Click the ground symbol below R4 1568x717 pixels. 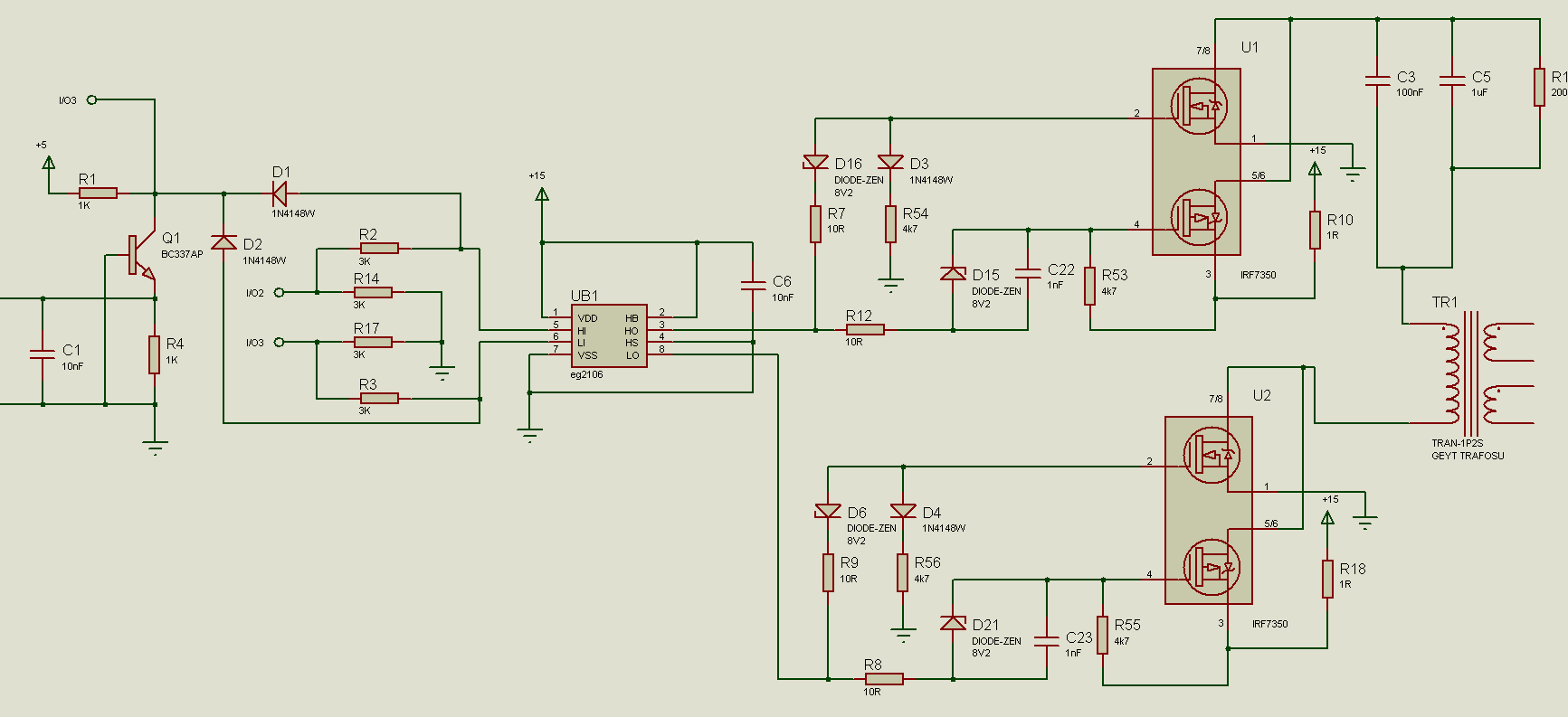(155, 447)
